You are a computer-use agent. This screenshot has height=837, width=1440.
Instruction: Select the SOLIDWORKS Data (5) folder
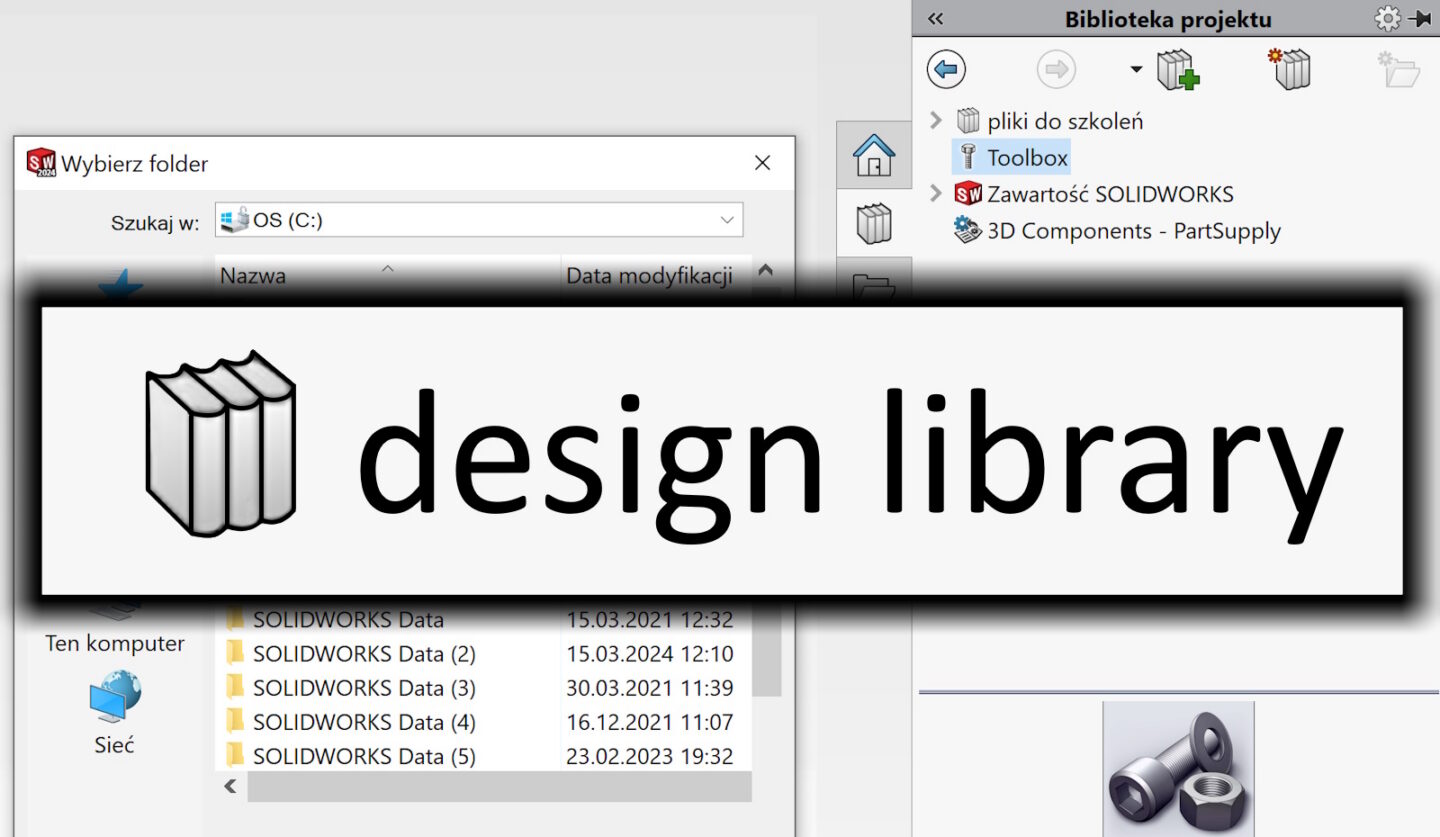click(x=364, y=756)
